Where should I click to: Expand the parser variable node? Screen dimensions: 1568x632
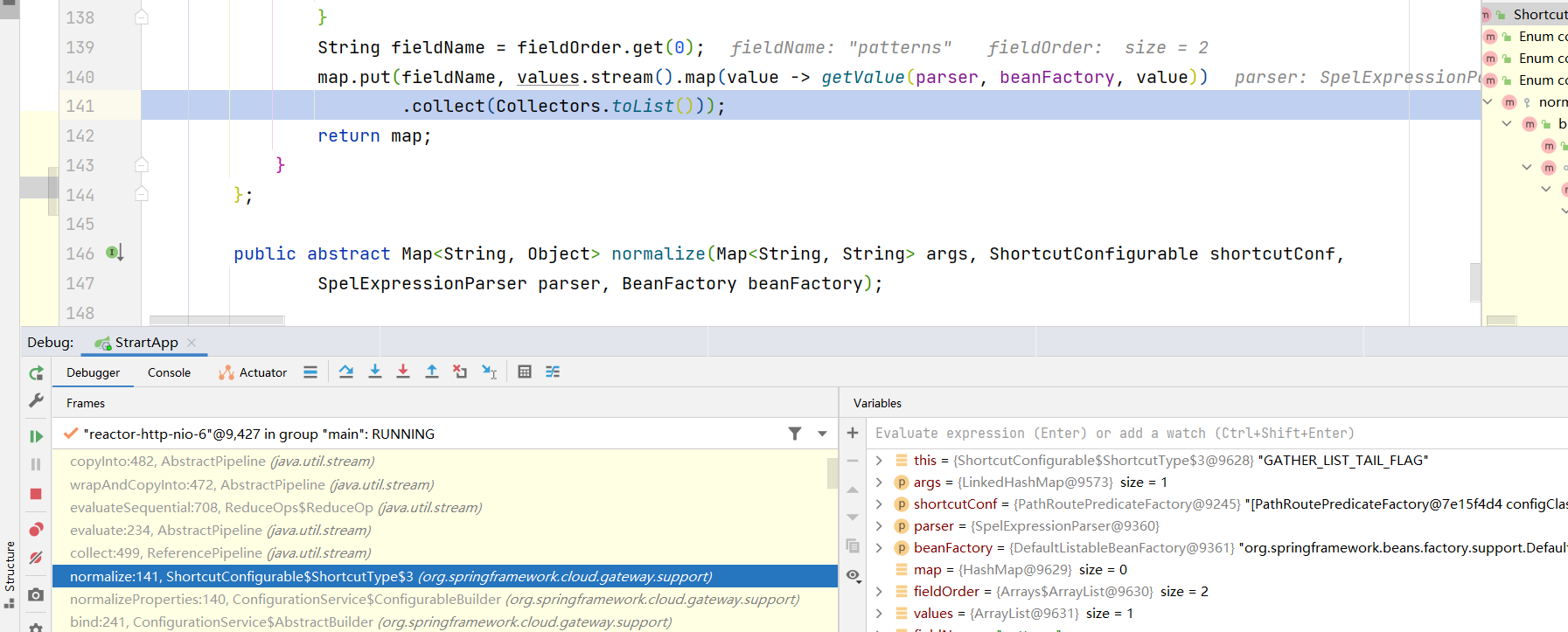[879, 525]
